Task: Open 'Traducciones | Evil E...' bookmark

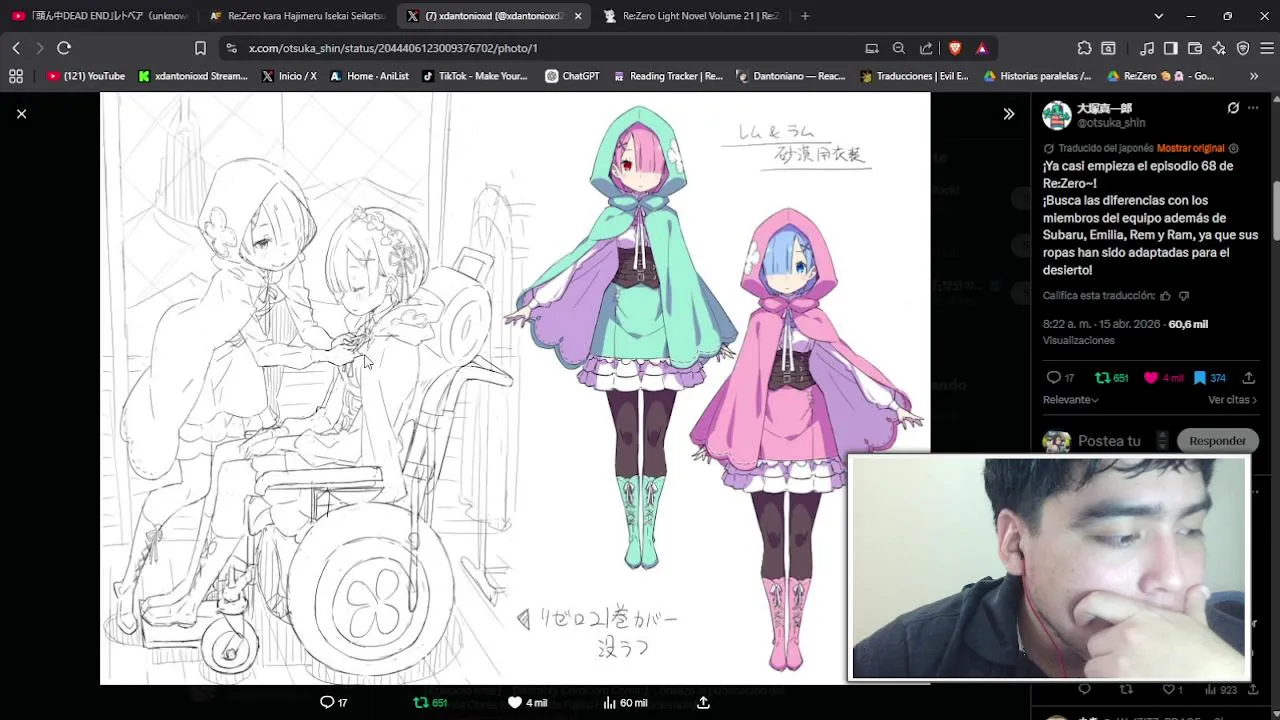Action: click(915, 76)
